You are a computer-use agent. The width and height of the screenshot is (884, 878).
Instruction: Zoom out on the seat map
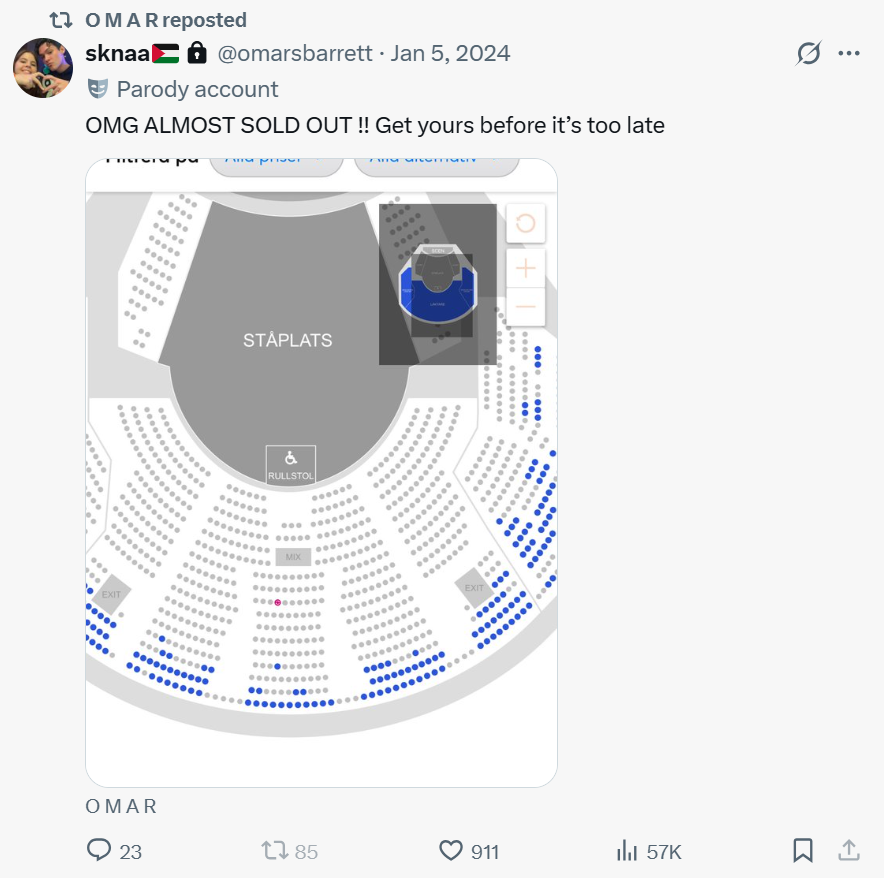(526, 306)
